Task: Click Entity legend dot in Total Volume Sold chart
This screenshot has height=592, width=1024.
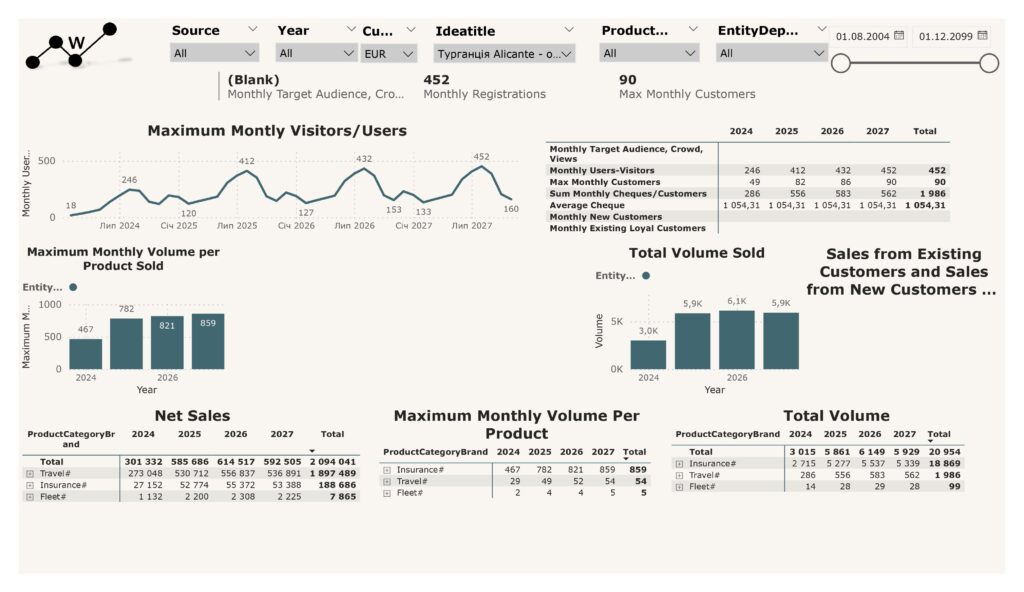Action: 646,276
